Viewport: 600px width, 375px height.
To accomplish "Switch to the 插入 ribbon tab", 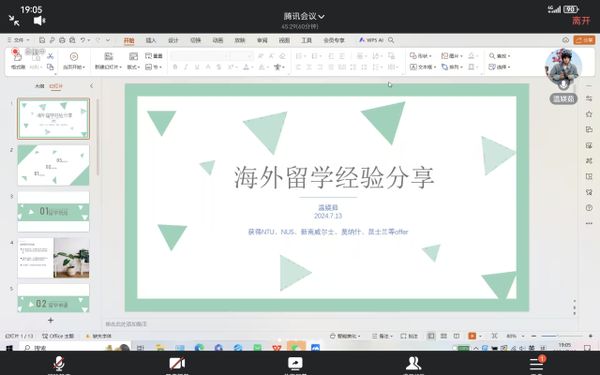I will pyautogui.click(x=151, y=40).
